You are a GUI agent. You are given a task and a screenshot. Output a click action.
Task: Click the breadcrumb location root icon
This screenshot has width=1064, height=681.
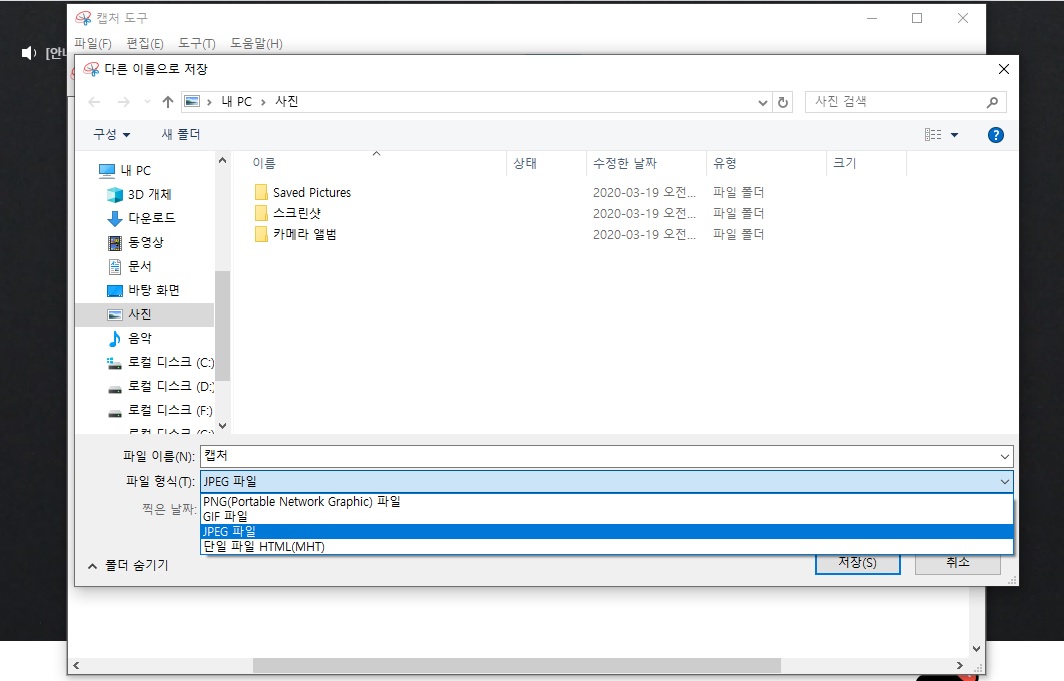[x=193, y=102]
